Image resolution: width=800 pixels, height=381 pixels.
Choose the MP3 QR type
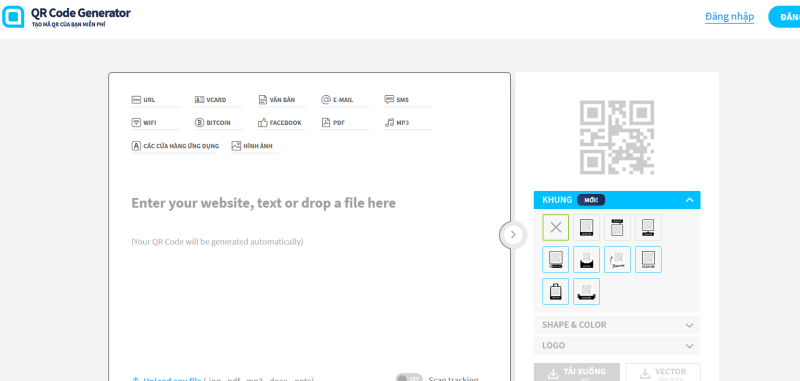[x=408, y=123]
